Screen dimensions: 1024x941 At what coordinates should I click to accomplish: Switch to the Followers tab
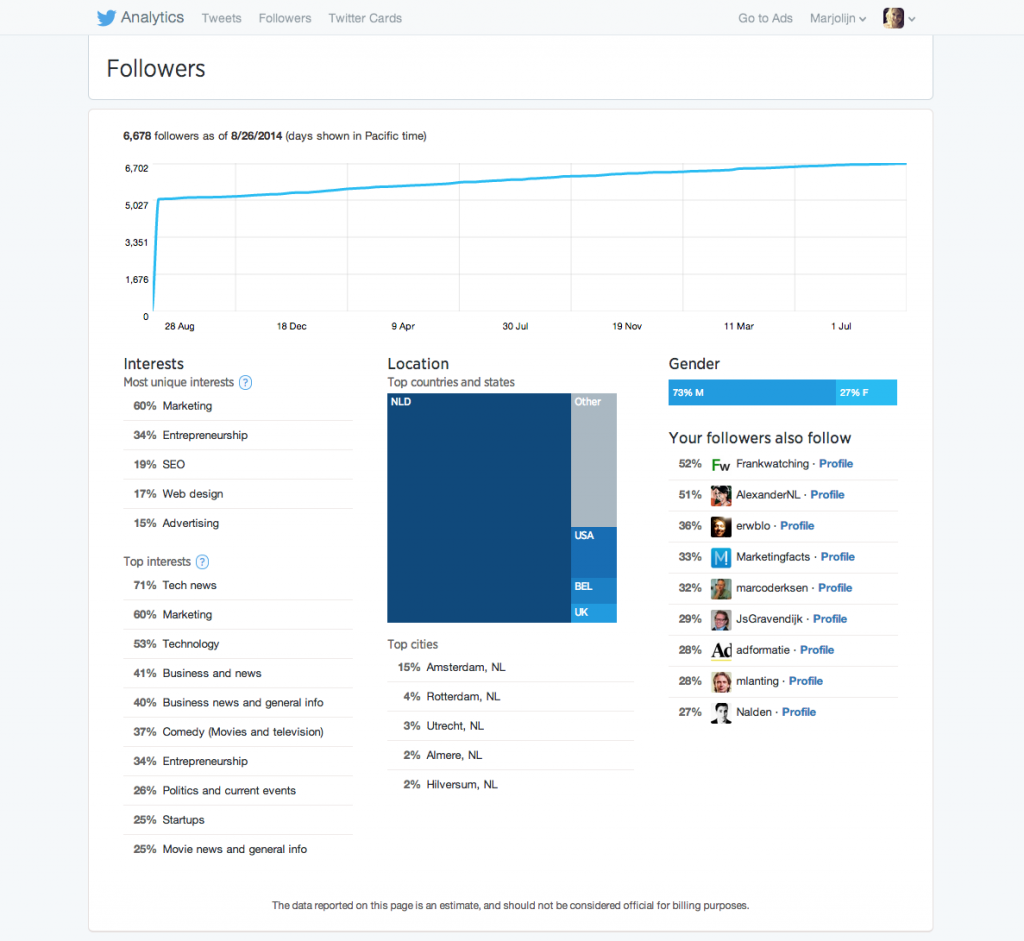coord(284,18)
